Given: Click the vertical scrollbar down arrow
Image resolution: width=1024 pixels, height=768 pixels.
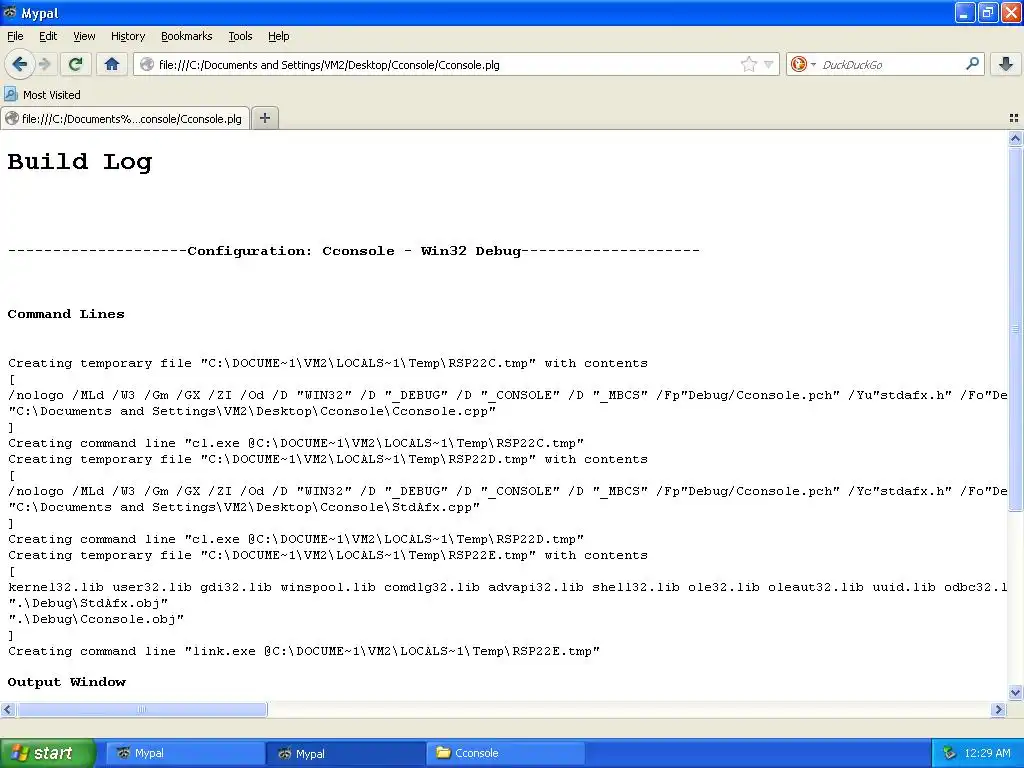Looking at the screenshot, I should (1015, 692).
